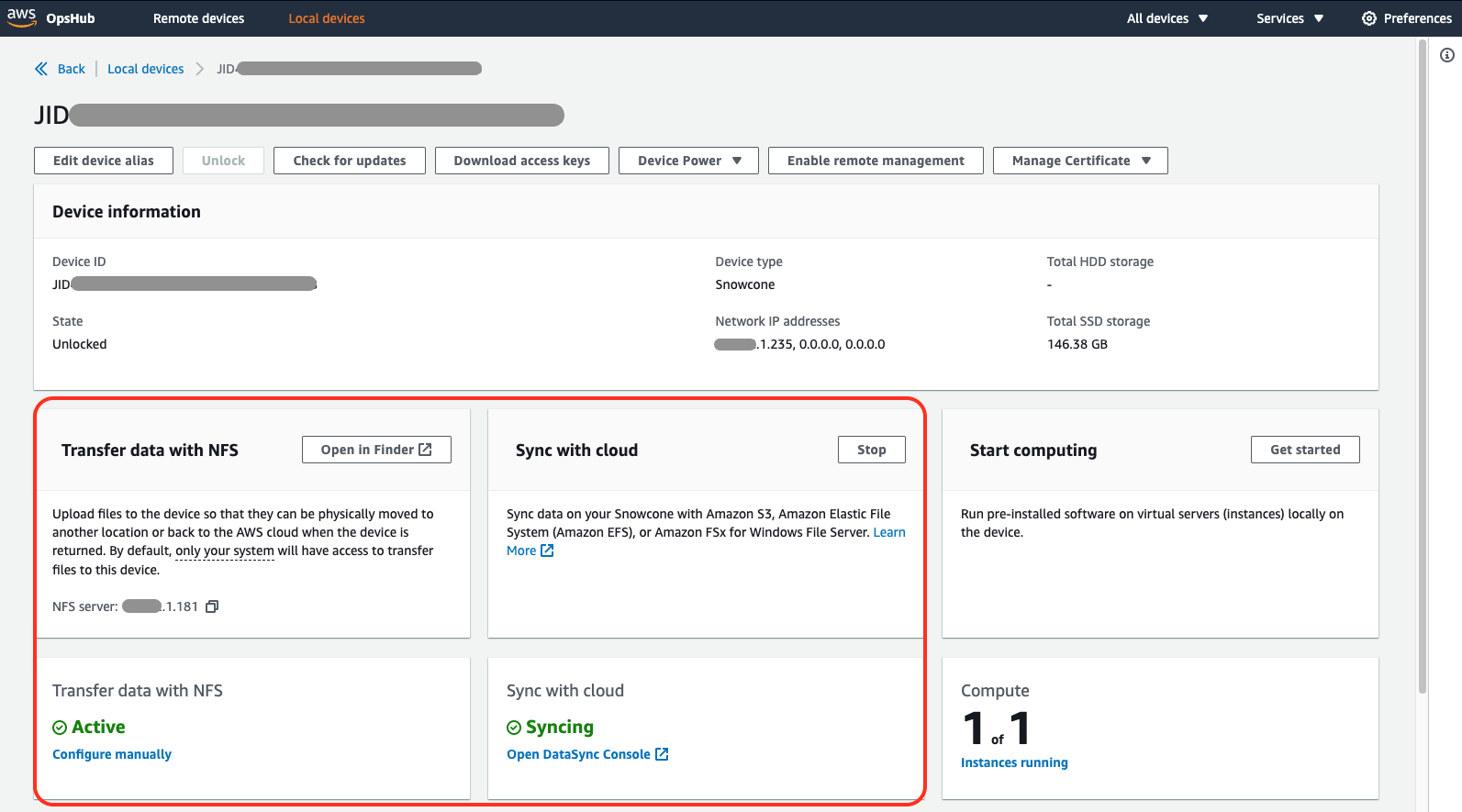Click Edit device alias button
This screenshot has width=1462, height=812.
coord(104,161)
